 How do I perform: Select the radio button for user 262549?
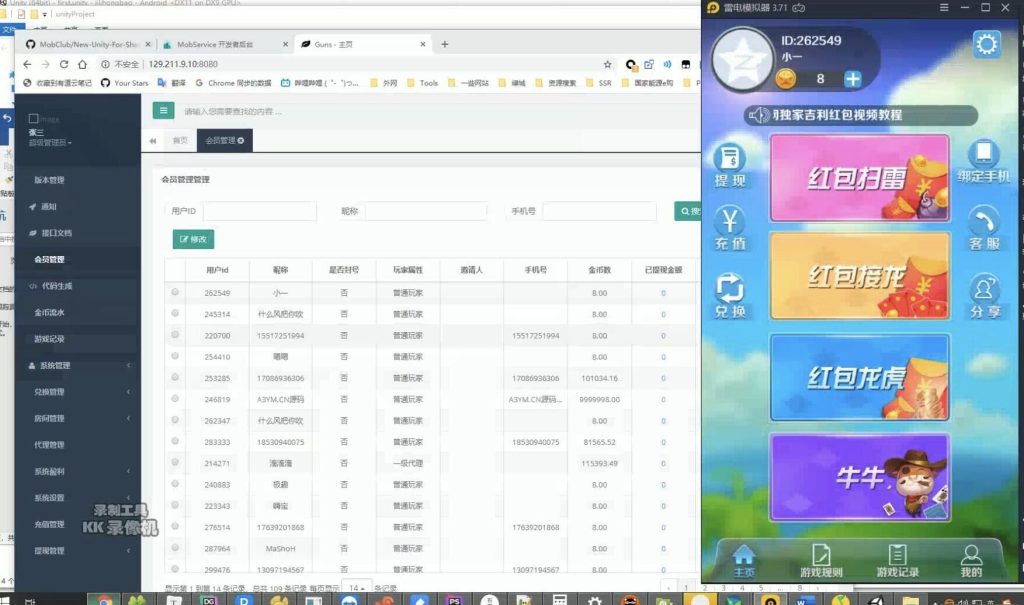pos(175,293)
